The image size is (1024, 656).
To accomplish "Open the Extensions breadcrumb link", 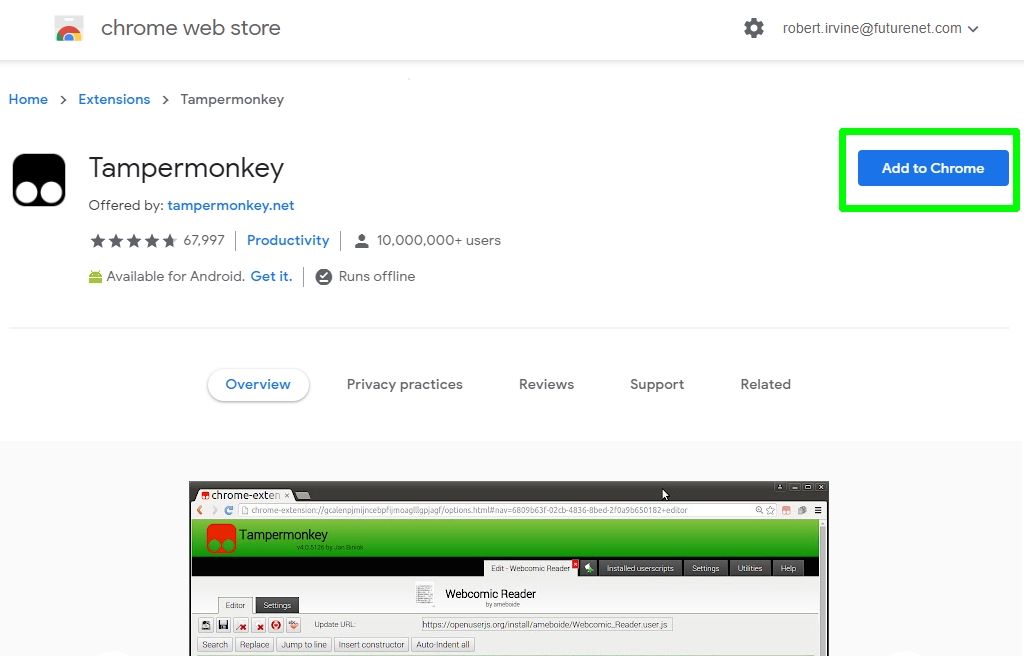I will [x=114, y=99].
